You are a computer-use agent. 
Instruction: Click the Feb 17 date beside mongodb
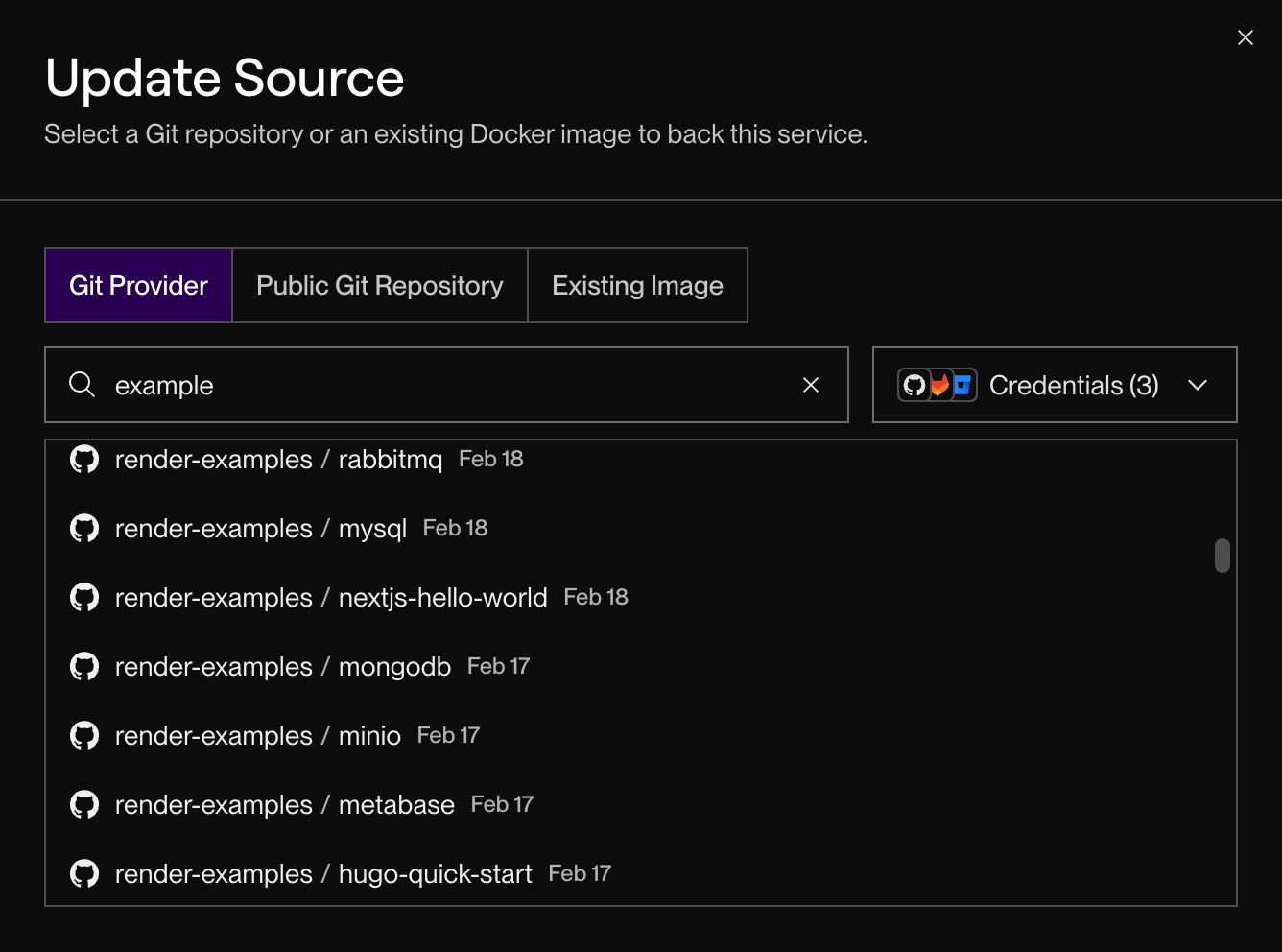[498, 666]
